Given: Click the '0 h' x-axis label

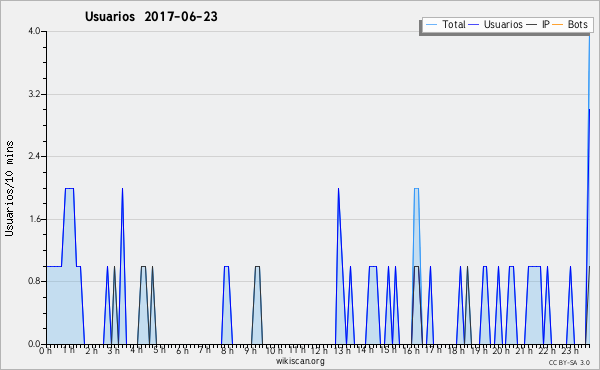Looking at the screenshot, I should tap(45, 350).
